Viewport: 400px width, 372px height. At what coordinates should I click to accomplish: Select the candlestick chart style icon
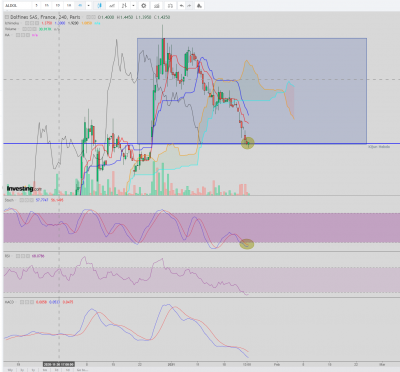99,6
